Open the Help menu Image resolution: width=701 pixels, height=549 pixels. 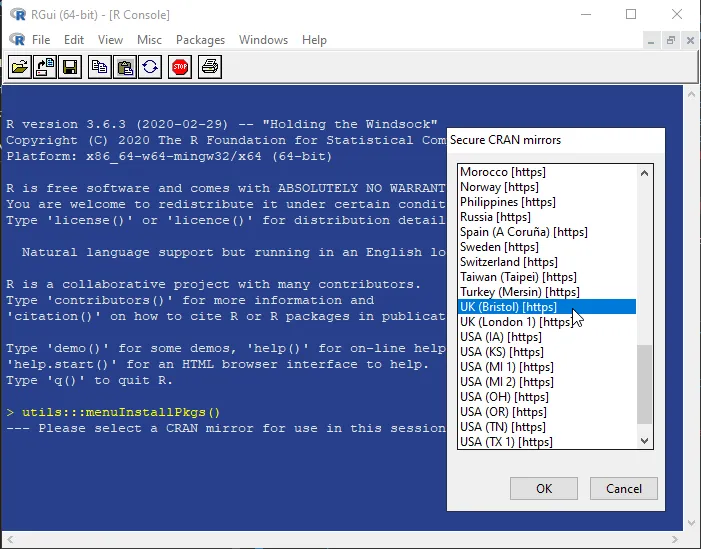tap(314, 40)
